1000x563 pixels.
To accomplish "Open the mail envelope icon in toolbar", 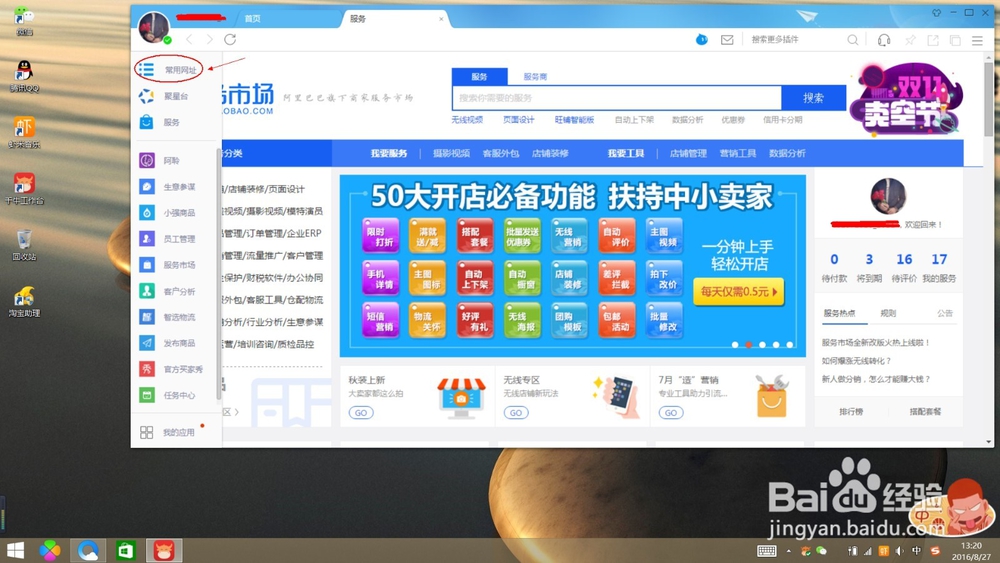I will [727, 40].
